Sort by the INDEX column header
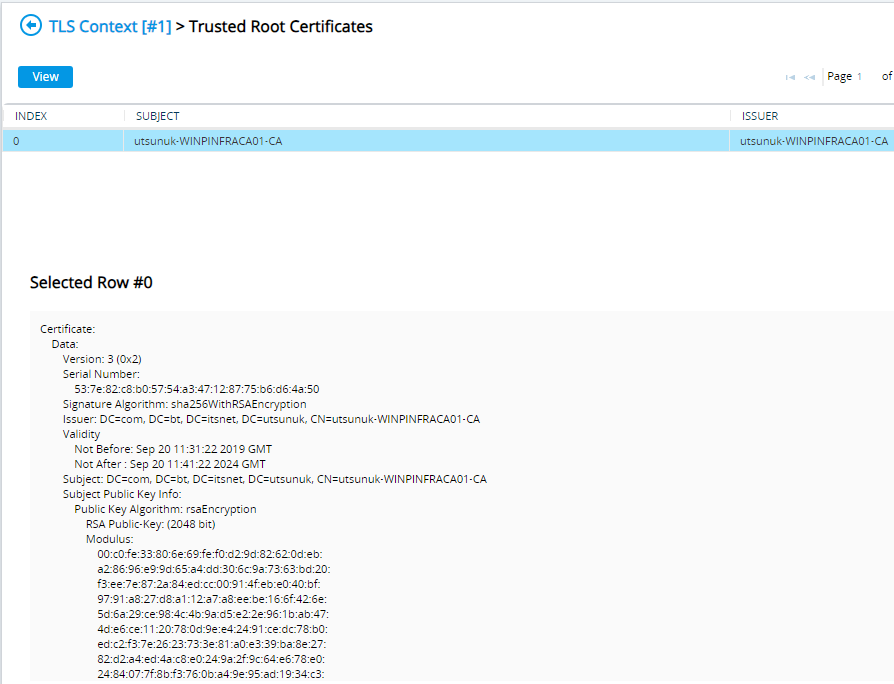Viewport: 894px width, 684px height. pyautogui.click(x=31, y=116)
